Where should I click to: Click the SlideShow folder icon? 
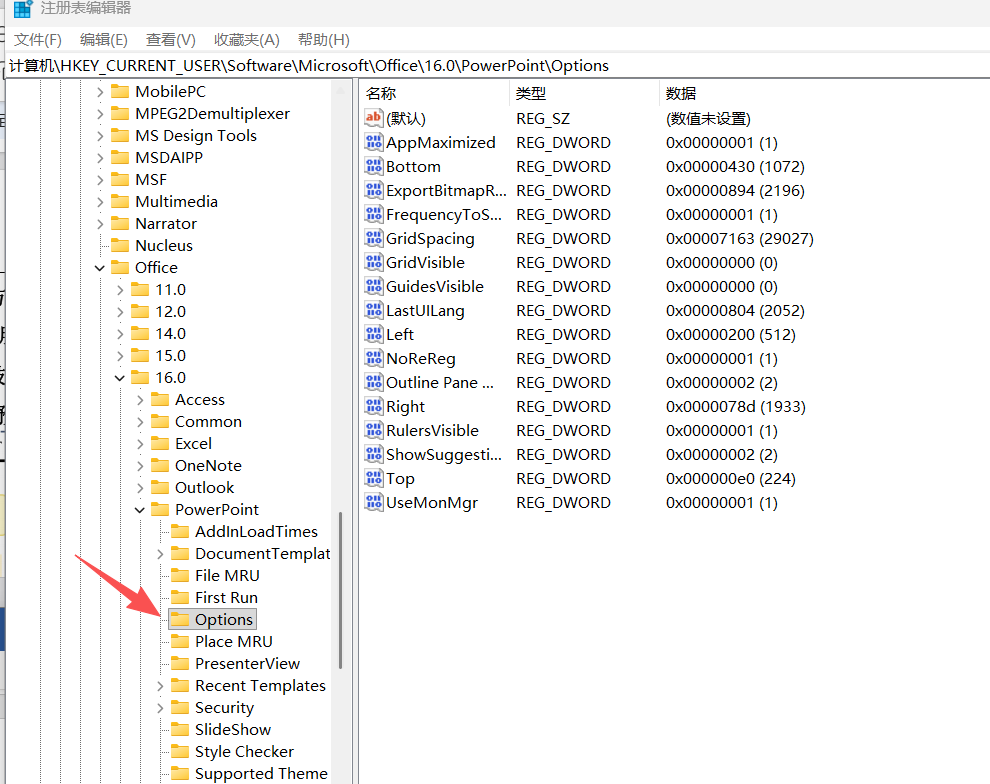(180, 730)
